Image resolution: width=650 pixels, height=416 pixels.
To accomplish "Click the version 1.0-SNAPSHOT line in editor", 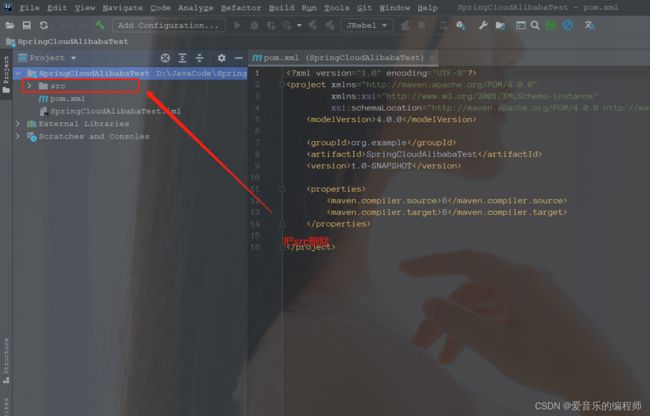I will [x=384, y=166].
